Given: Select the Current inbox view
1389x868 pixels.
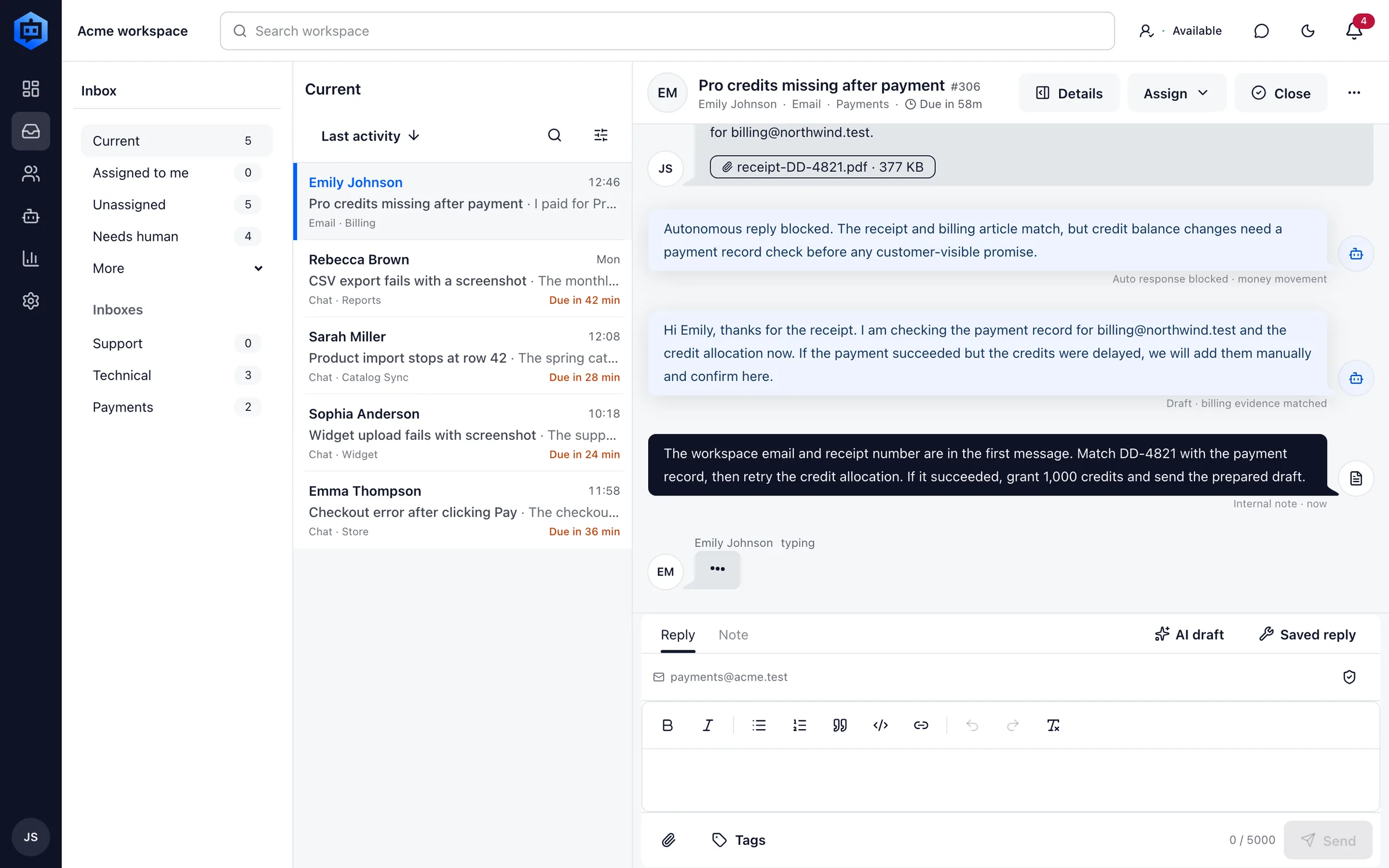Looking at the screenshot, I should (177, 141).
